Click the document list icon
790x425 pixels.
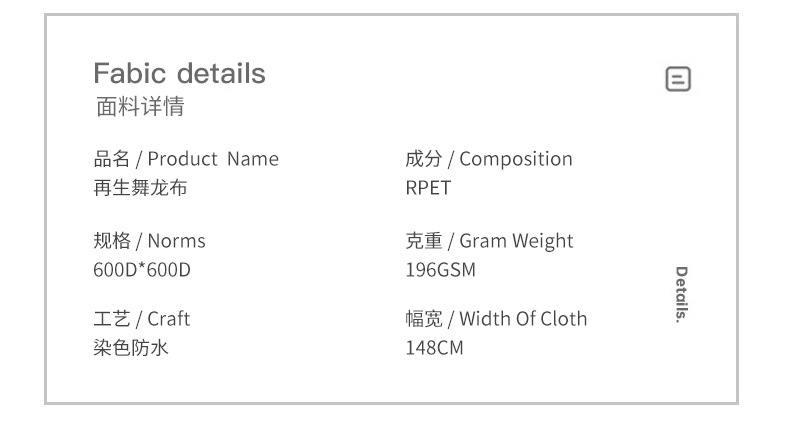[x=678, y=78]
